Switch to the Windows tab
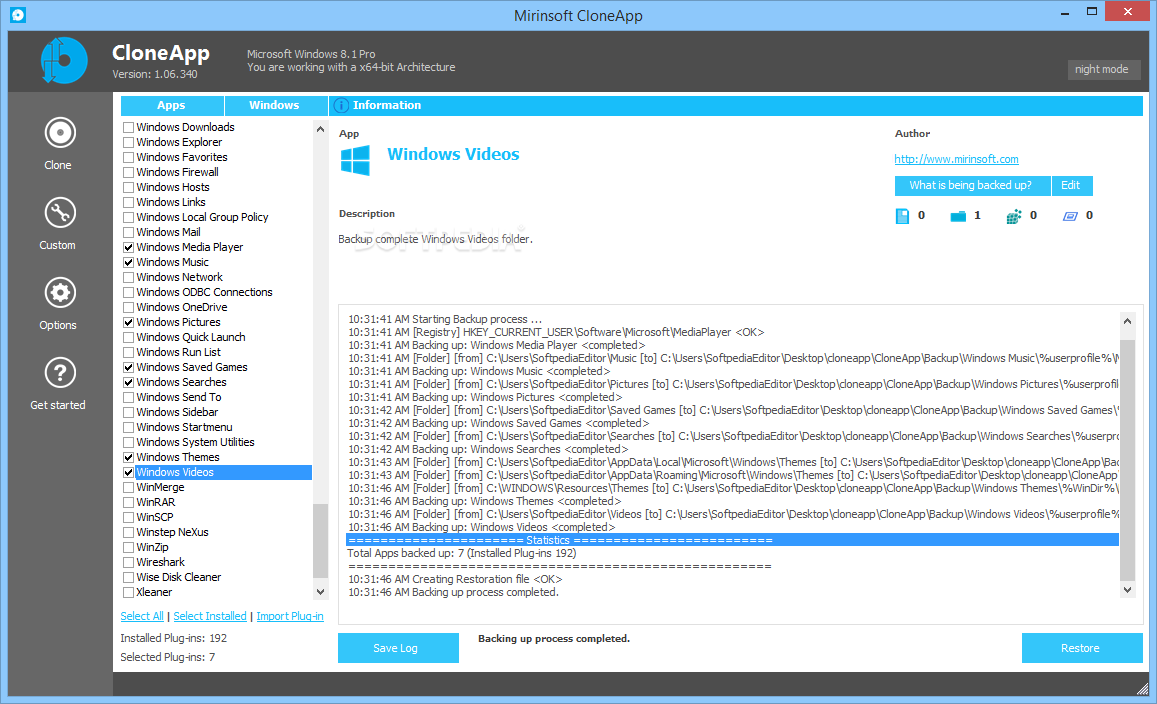 (276, 106)
